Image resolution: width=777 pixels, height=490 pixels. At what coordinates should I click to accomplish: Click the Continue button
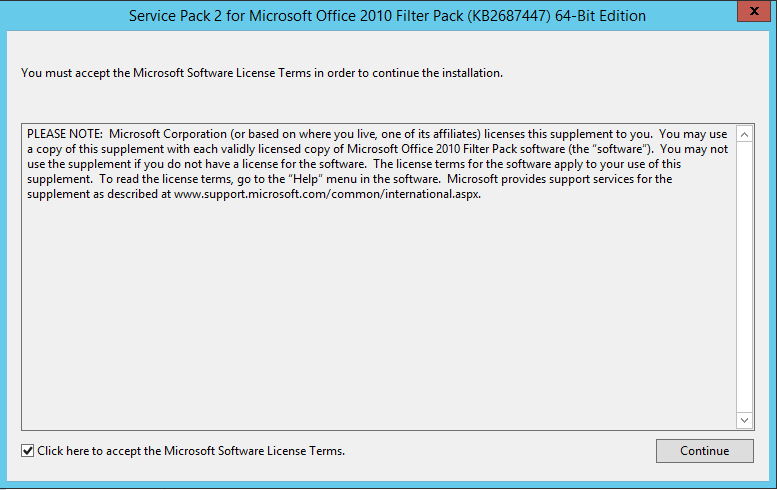(705, 451)
